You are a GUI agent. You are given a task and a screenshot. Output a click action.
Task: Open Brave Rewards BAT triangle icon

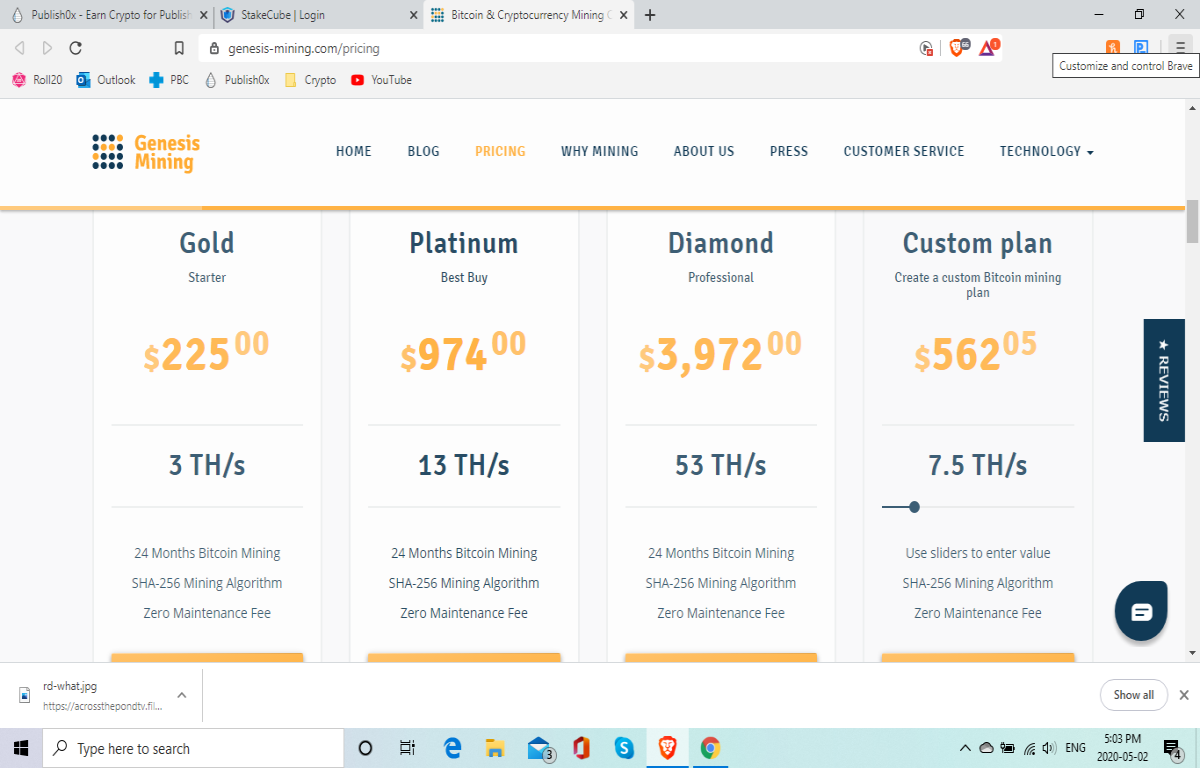pyautogui.click(x=988, y=47)
